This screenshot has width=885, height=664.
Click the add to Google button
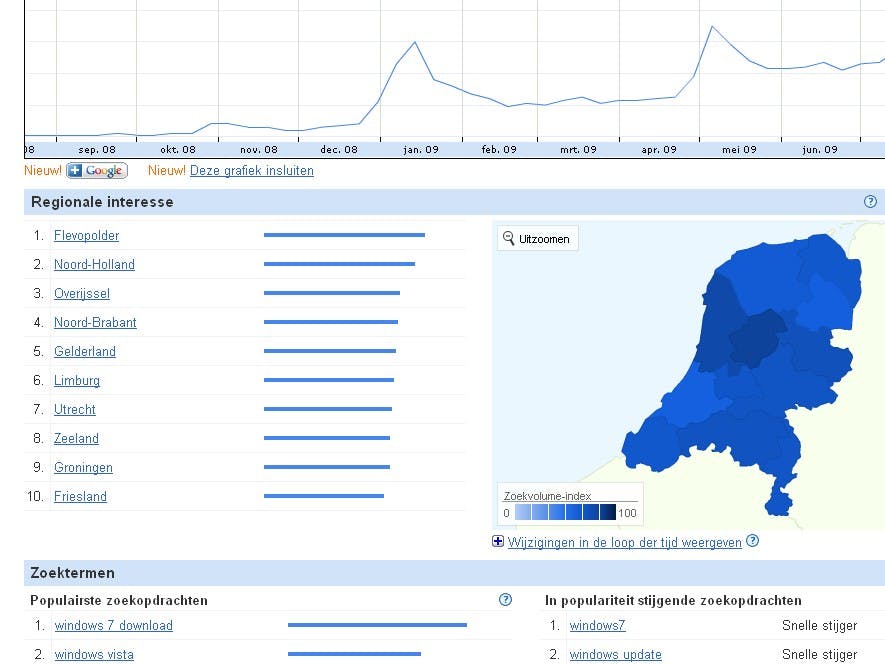(97, 171)
